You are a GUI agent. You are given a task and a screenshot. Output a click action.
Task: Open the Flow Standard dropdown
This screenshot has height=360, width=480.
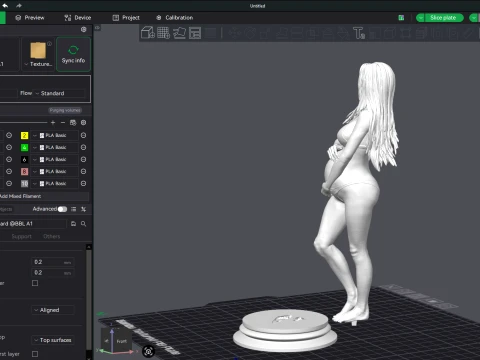(x=59, y=93)
